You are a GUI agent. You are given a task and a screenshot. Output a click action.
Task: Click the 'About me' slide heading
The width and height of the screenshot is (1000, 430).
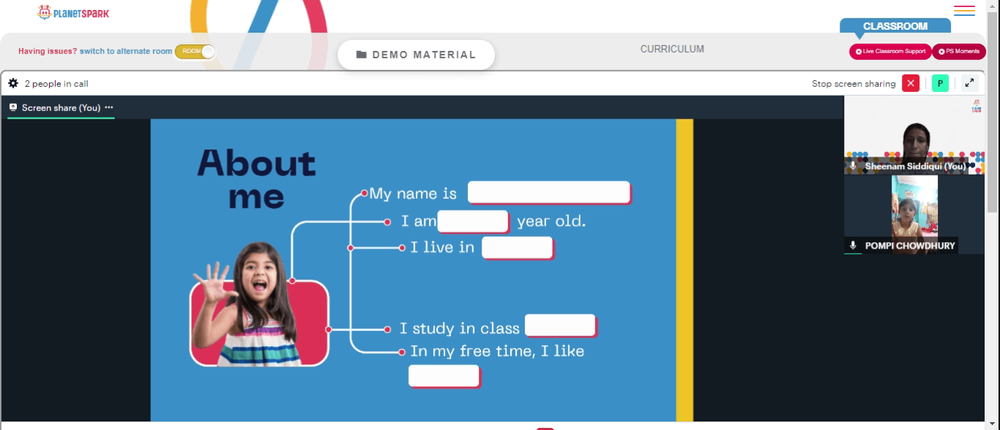(x=256, y=180)
